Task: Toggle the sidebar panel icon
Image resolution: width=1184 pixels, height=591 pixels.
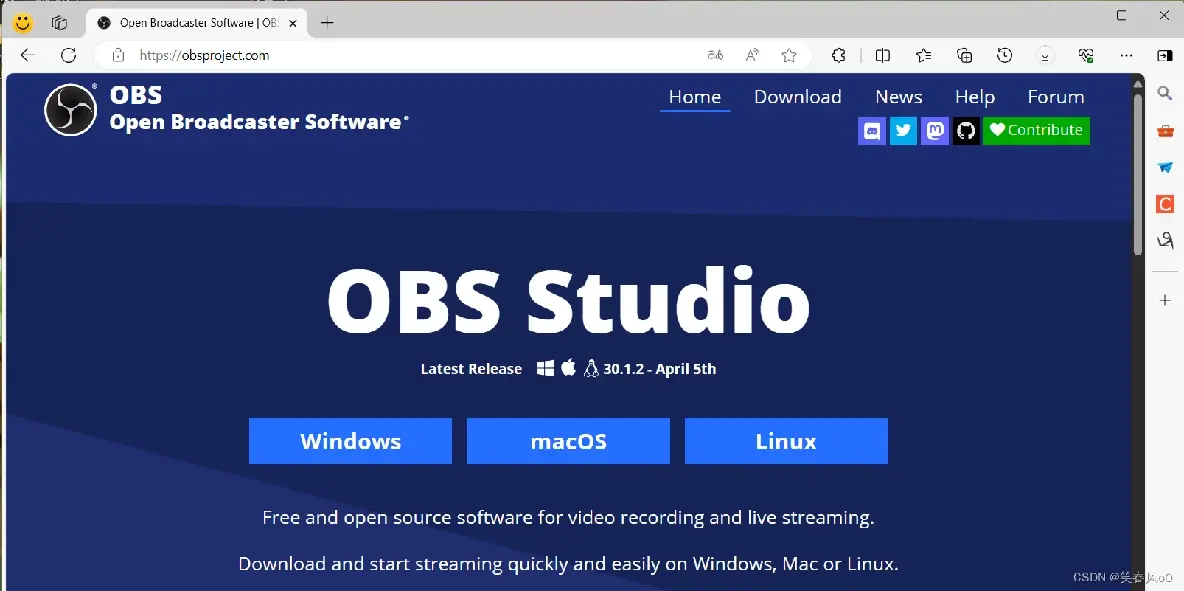Action: [x=1164, y=55]
